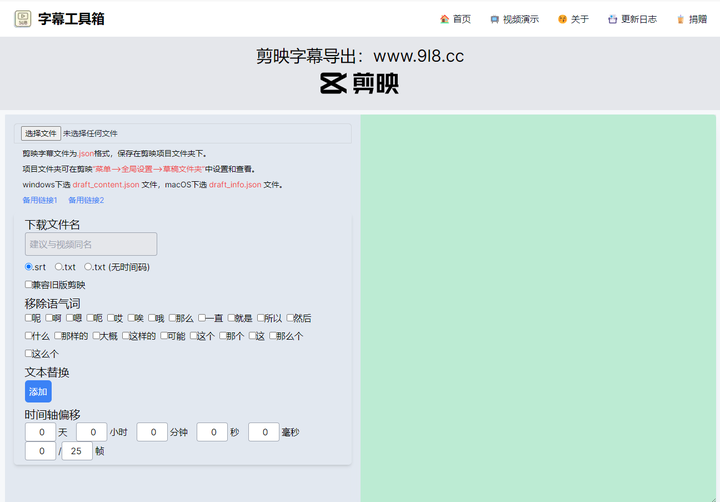The height and width of the screenshot is (502, 720).
Task: Select the .txt (无时间码) radio button
Action: click(x=88, y=266)
